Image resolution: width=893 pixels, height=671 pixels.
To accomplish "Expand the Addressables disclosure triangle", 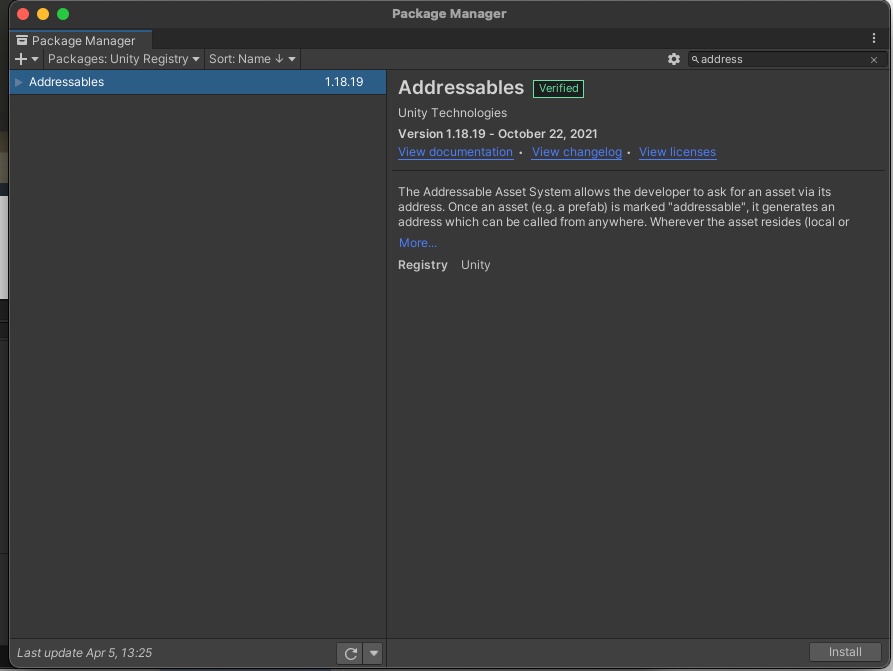I will [x=17, y=81].
